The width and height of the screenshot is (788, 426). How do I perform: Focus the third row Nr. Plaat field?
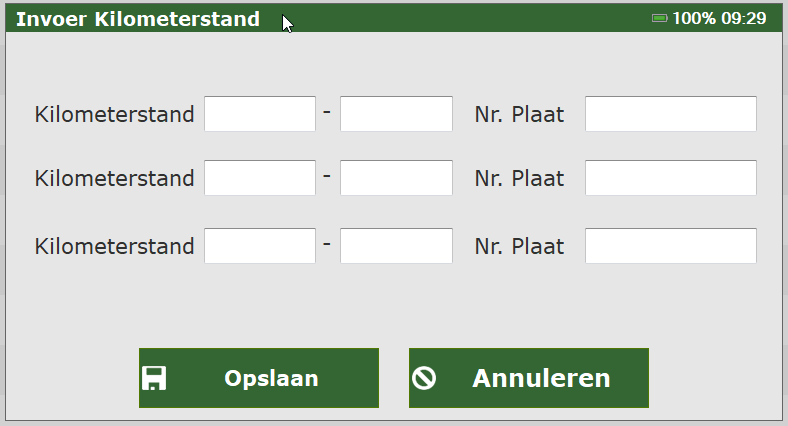(x=670, y=246)
